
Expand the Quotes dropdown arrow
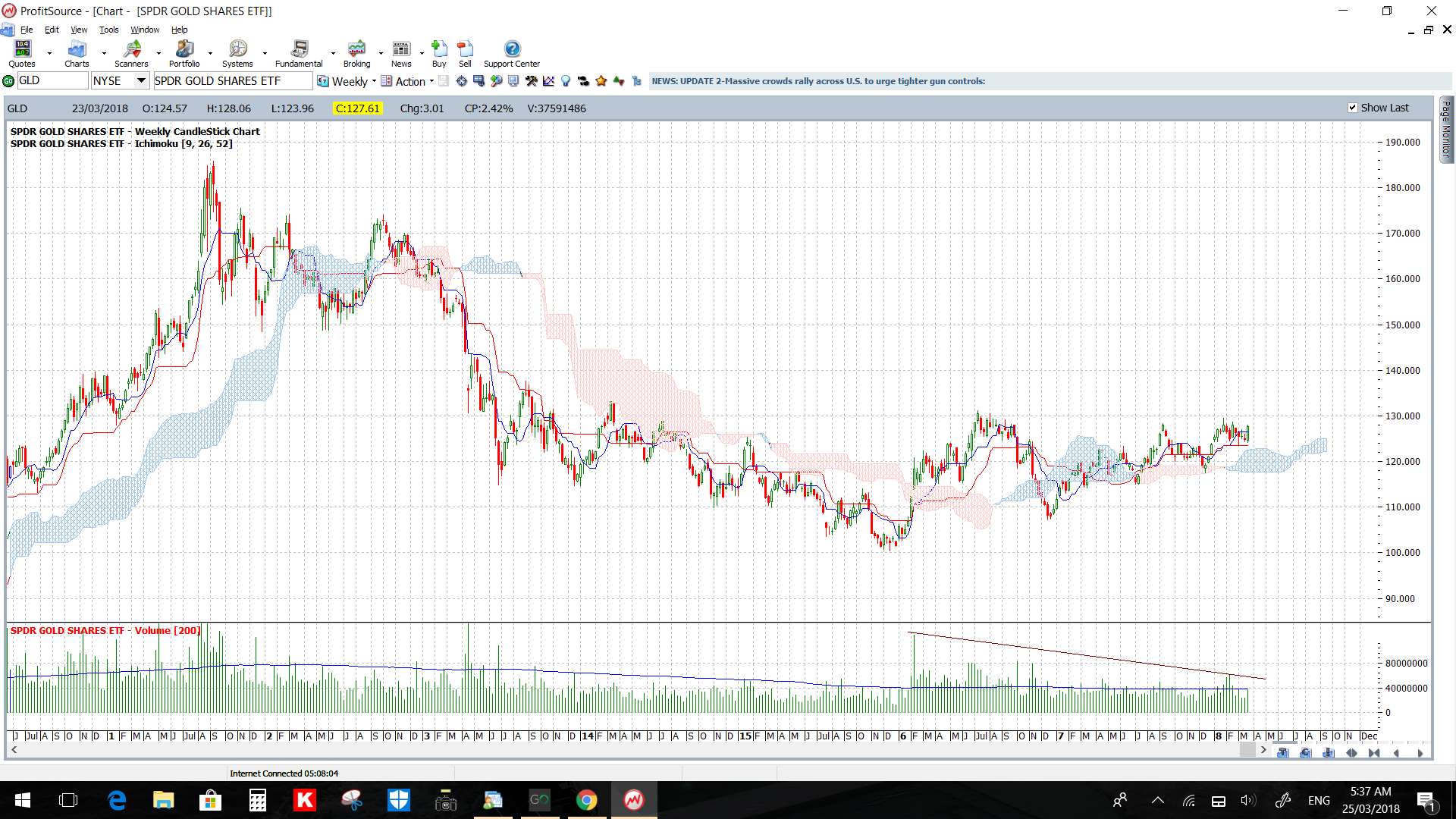(x=49, y=54)
